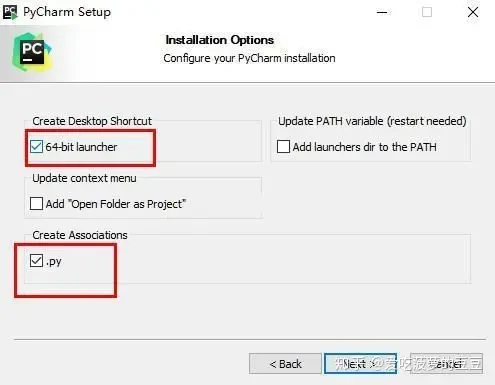This screenshot has width=495, height=385.
Task: Click the ".py" label text
Action: pos(54,262)
